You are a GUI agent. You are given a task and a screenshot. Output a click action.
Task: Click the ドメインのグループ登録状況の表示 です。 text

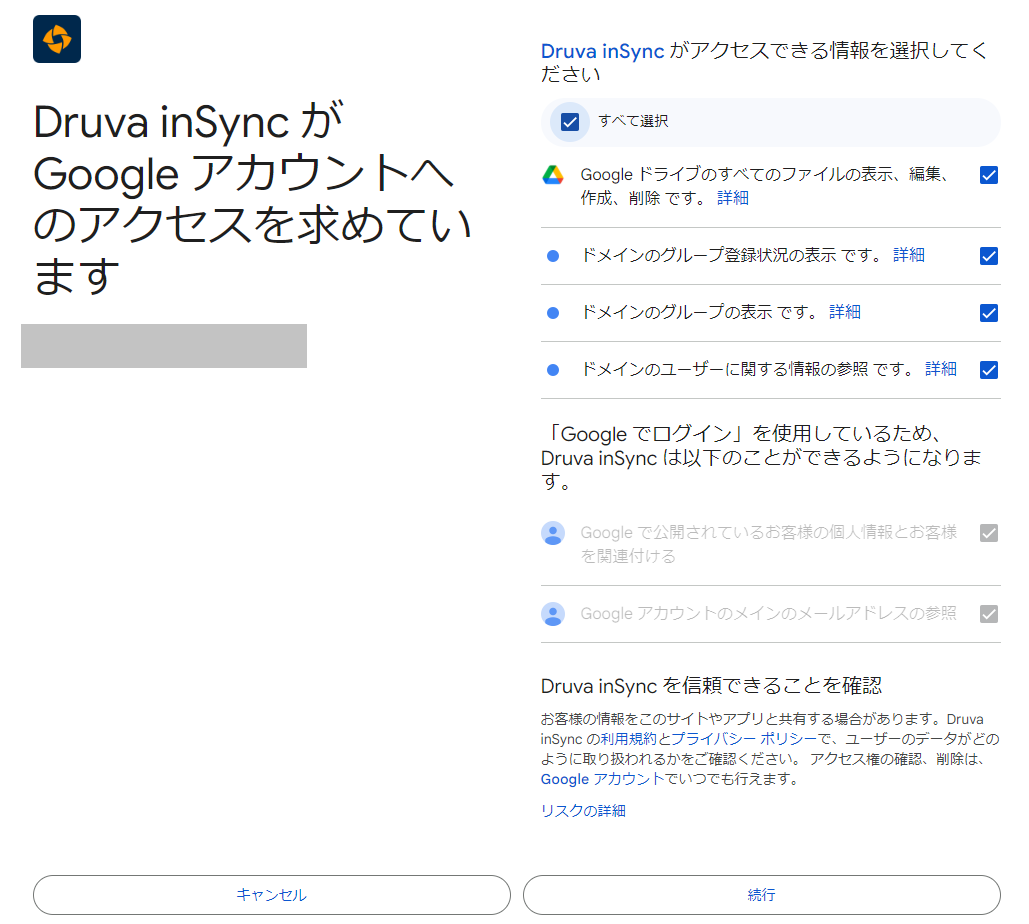(731, 255)
